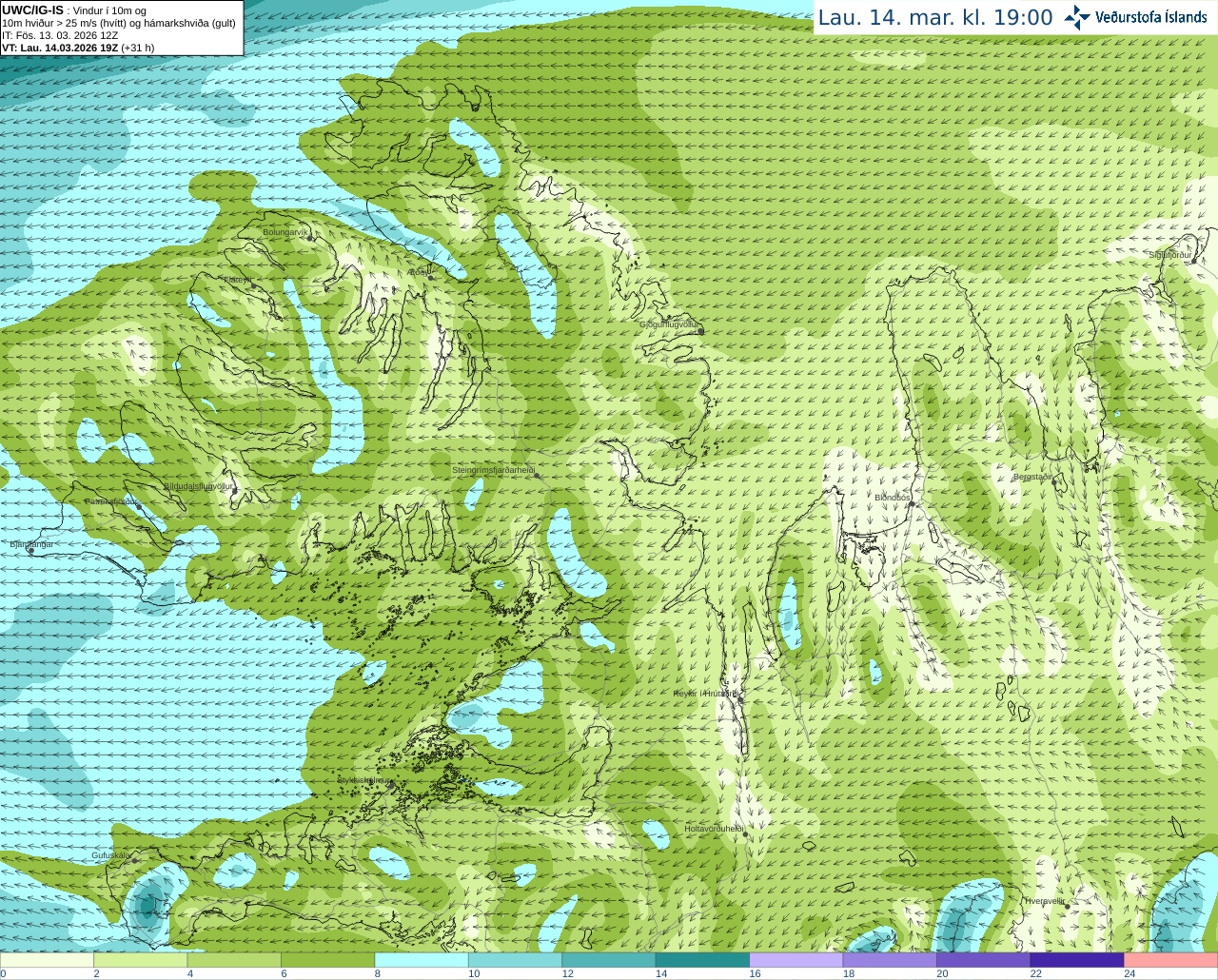Select the lavender 16–18 m/s legend swatch
This screenshot has width=1218, height=980.
tap(796, 960)
